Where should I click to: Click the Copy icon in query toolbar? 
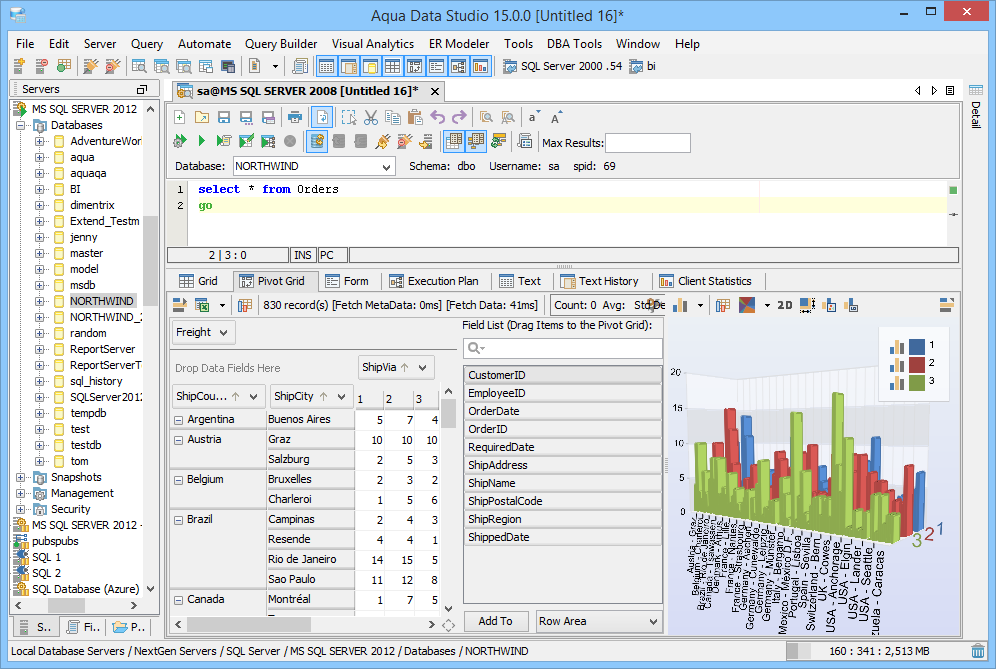point(393,118)
